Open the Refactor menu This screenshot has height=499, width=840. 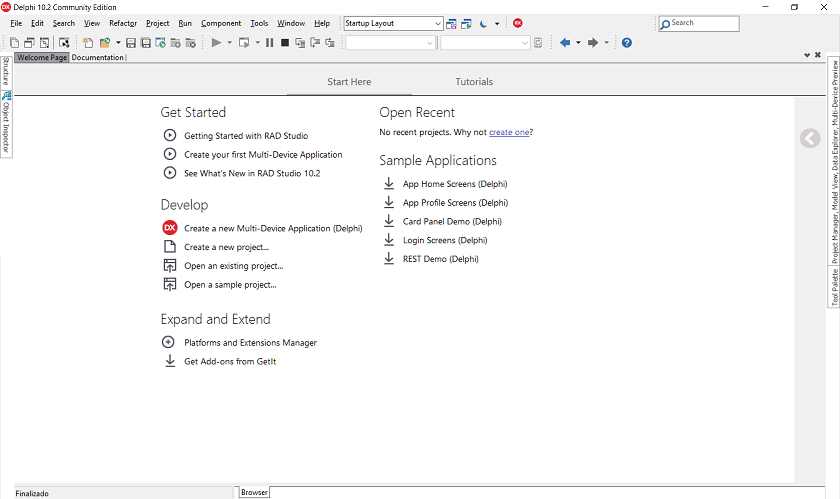click(123, 23)
